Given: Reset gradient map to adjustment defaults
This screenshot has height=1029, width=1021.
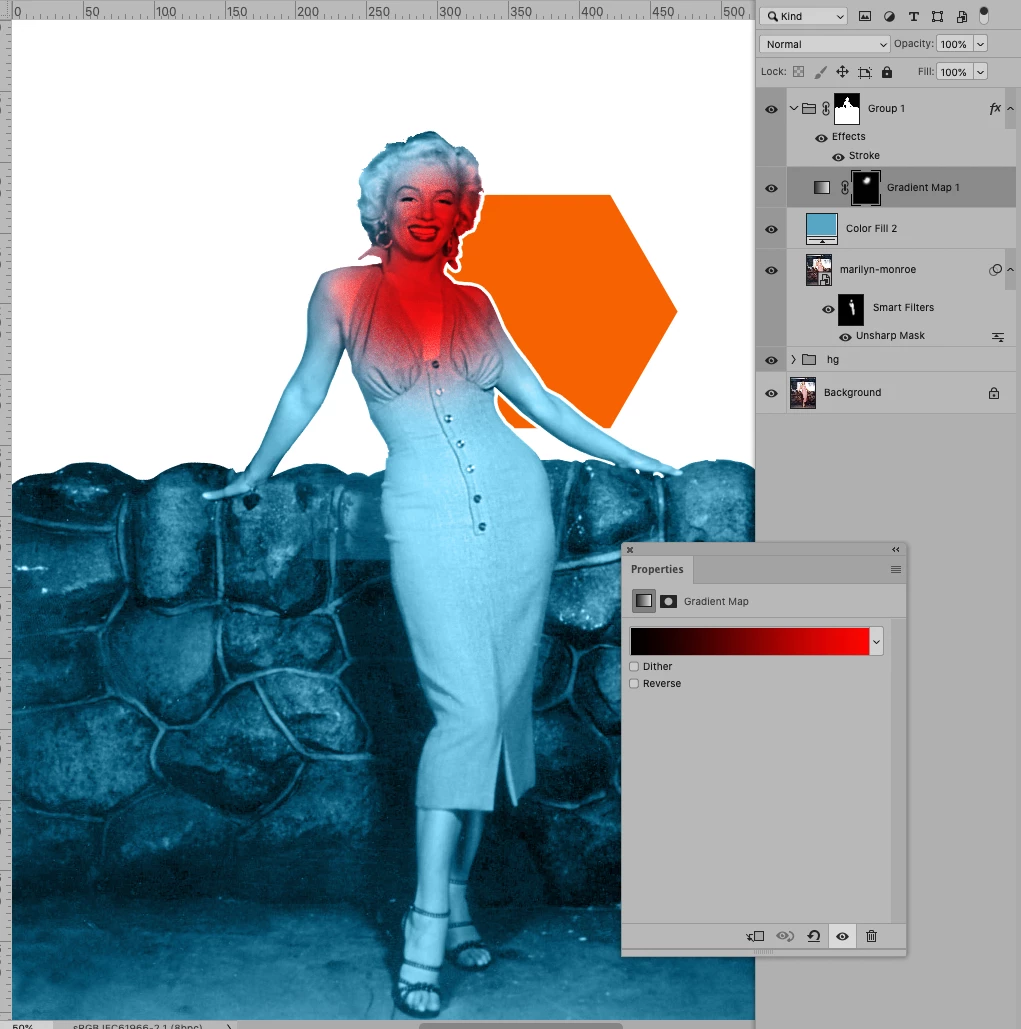Looking at the screenshot, I should pos(814,936).
